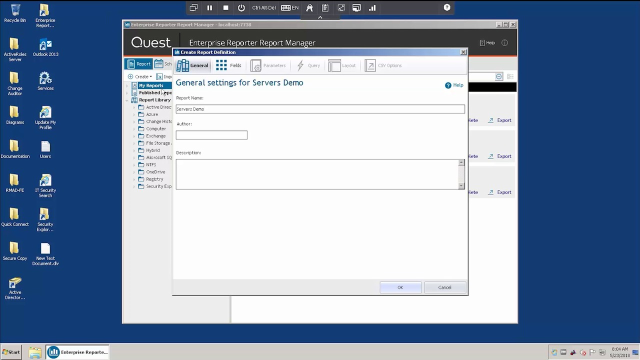Click the Description scrollbar down arrow
Screen dimensions: 640x360
(x=461, y=186)
